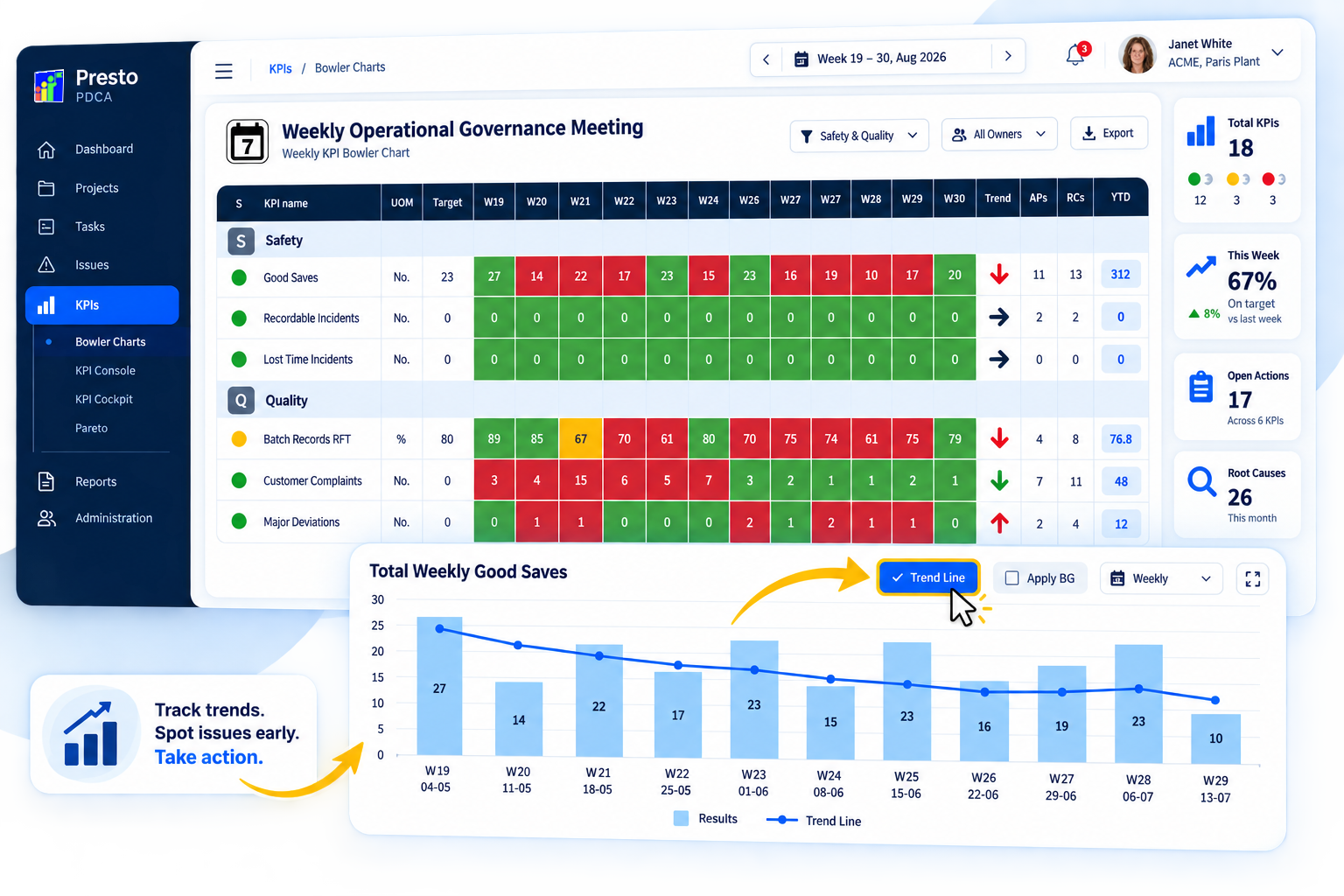The width and height of the screenshot is (1344, 896).
Task: Click Good Saves down trend arrow
Action: 999,274
